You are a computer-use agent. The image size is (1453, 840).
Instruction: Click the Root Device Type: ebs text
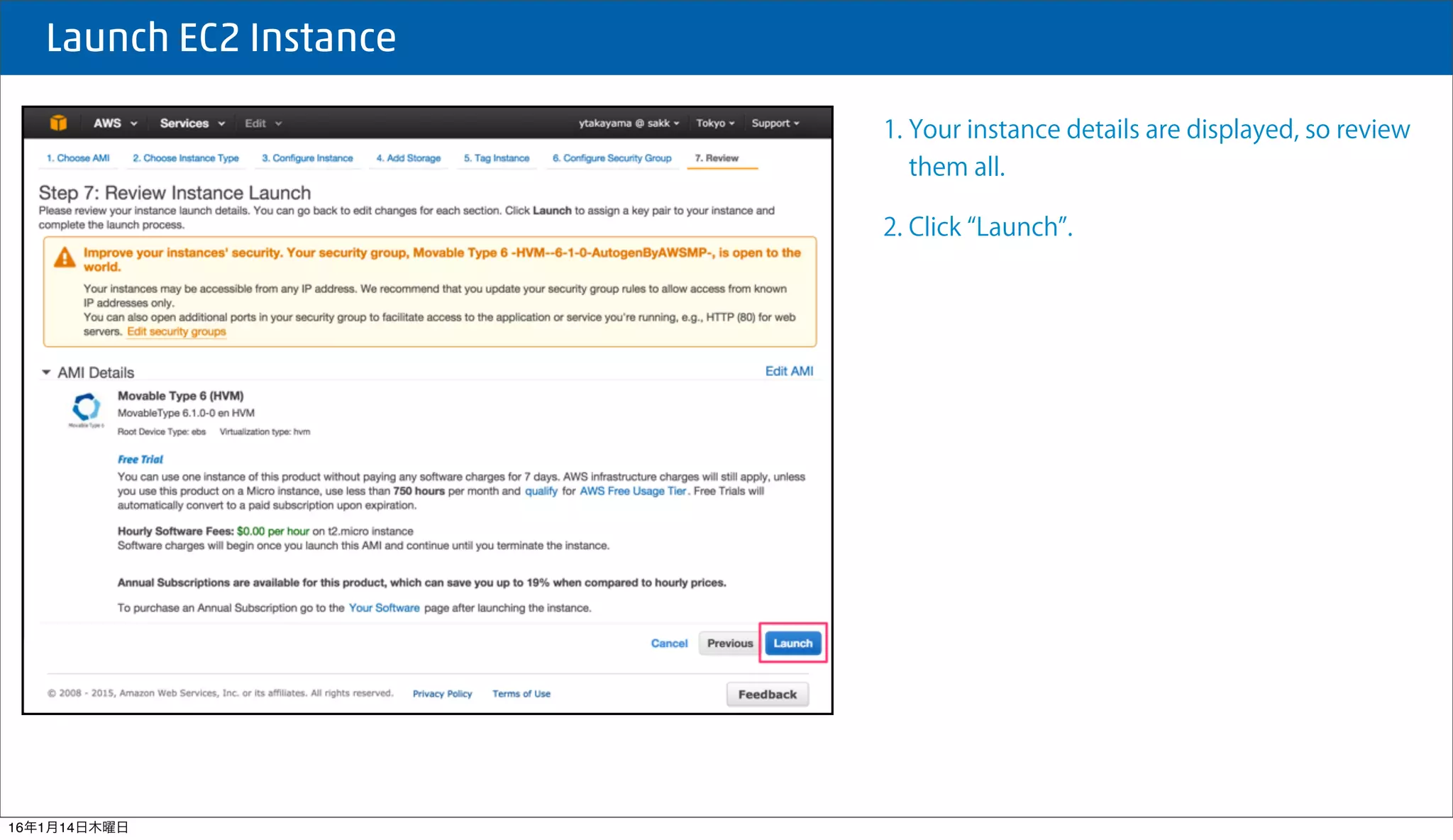point(162,431)
